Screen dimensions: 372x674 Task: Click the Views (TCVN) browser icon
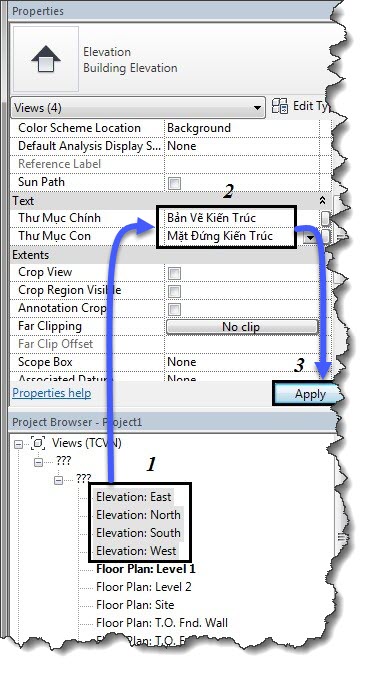(x=38, y=442)
